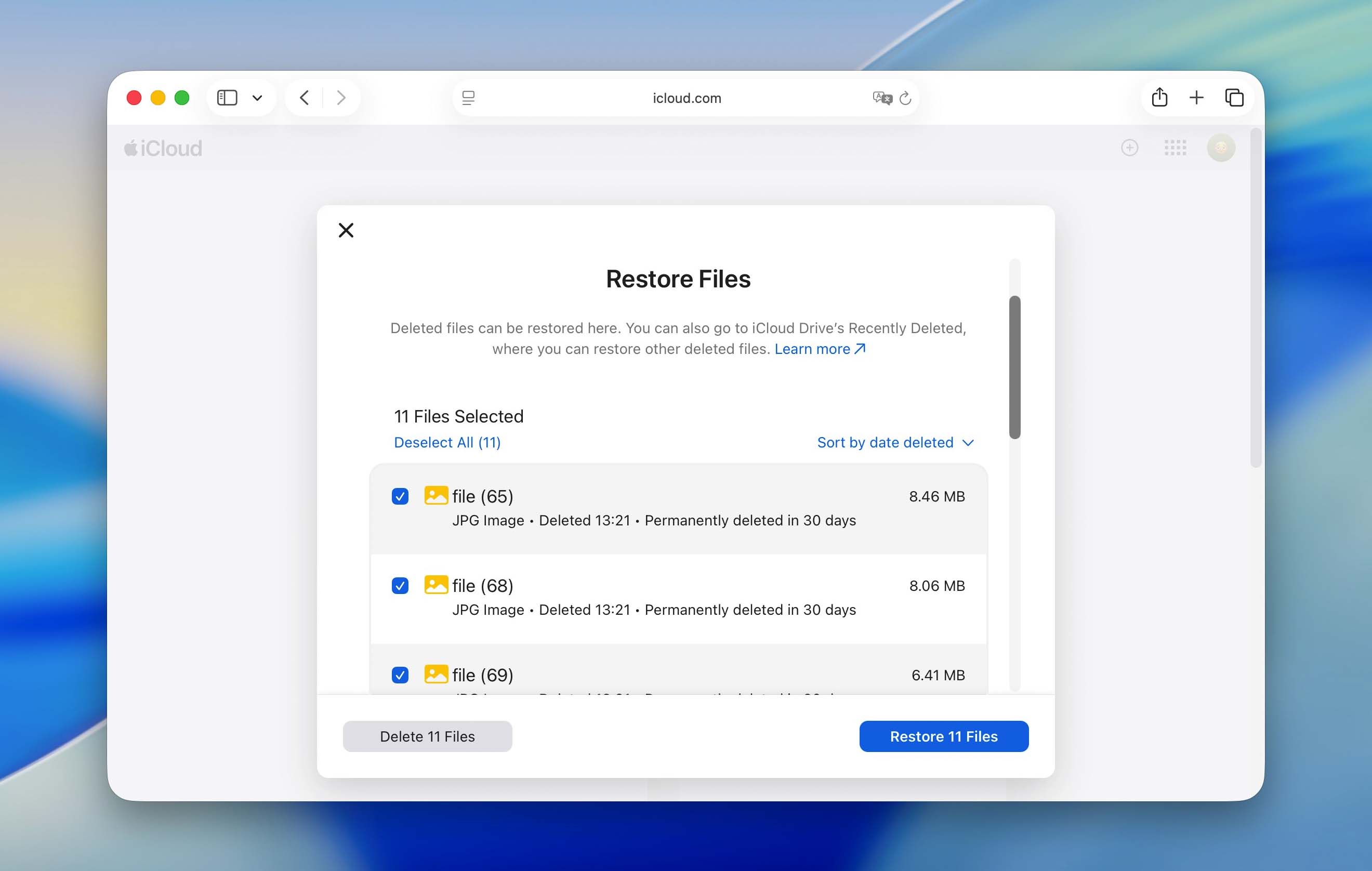1372x871 pixels.
Task: Click the file (69) image icon
Action: [436, 674]
